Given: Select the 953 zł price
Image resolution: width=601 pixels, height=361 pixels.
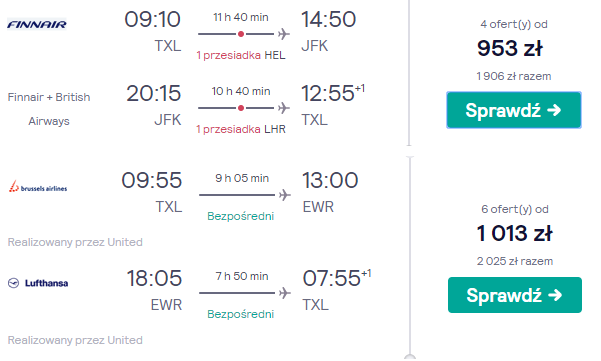Looking at the screenshot, I should pos(510,49).
